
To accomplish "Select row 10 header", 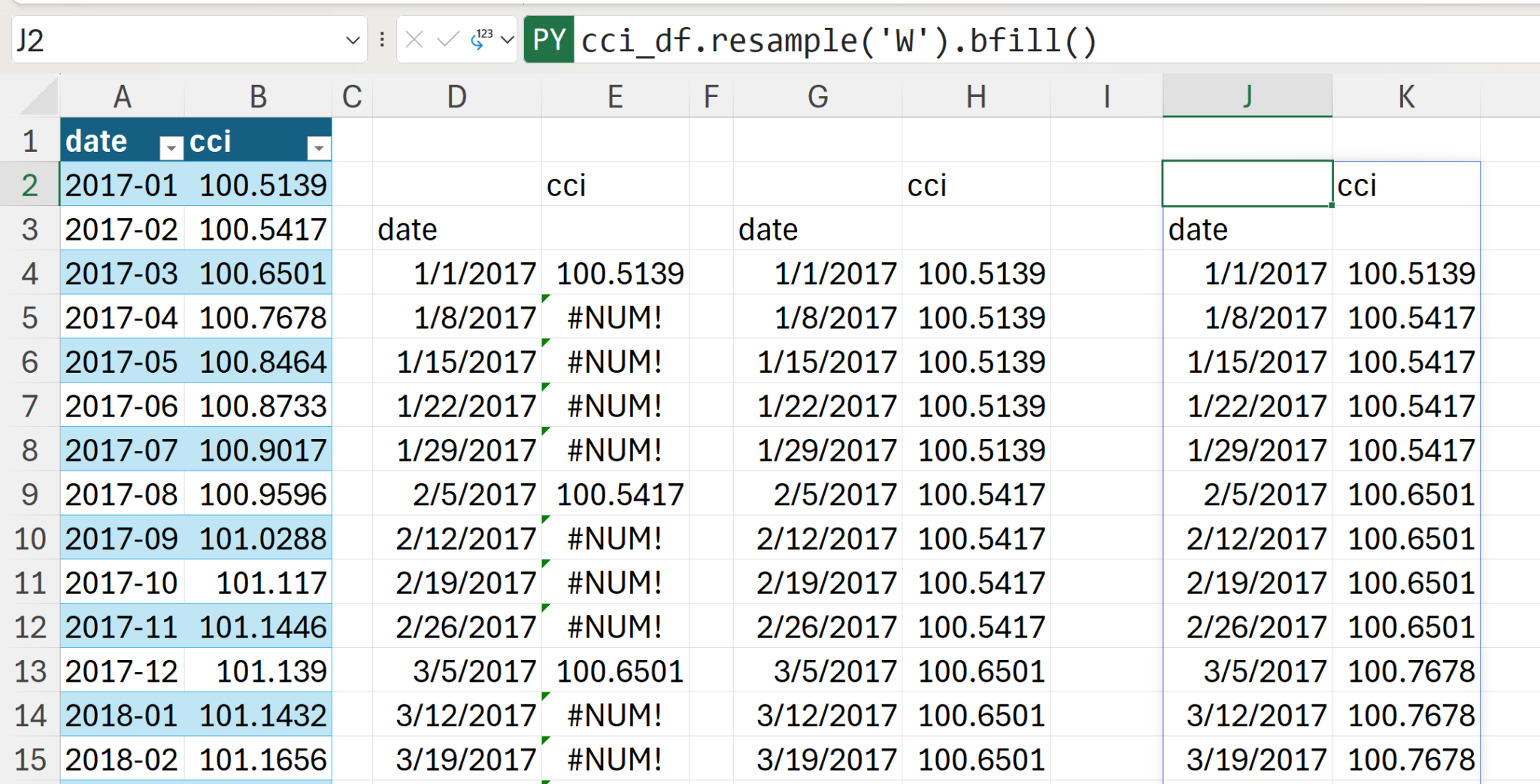I will 30,539.
